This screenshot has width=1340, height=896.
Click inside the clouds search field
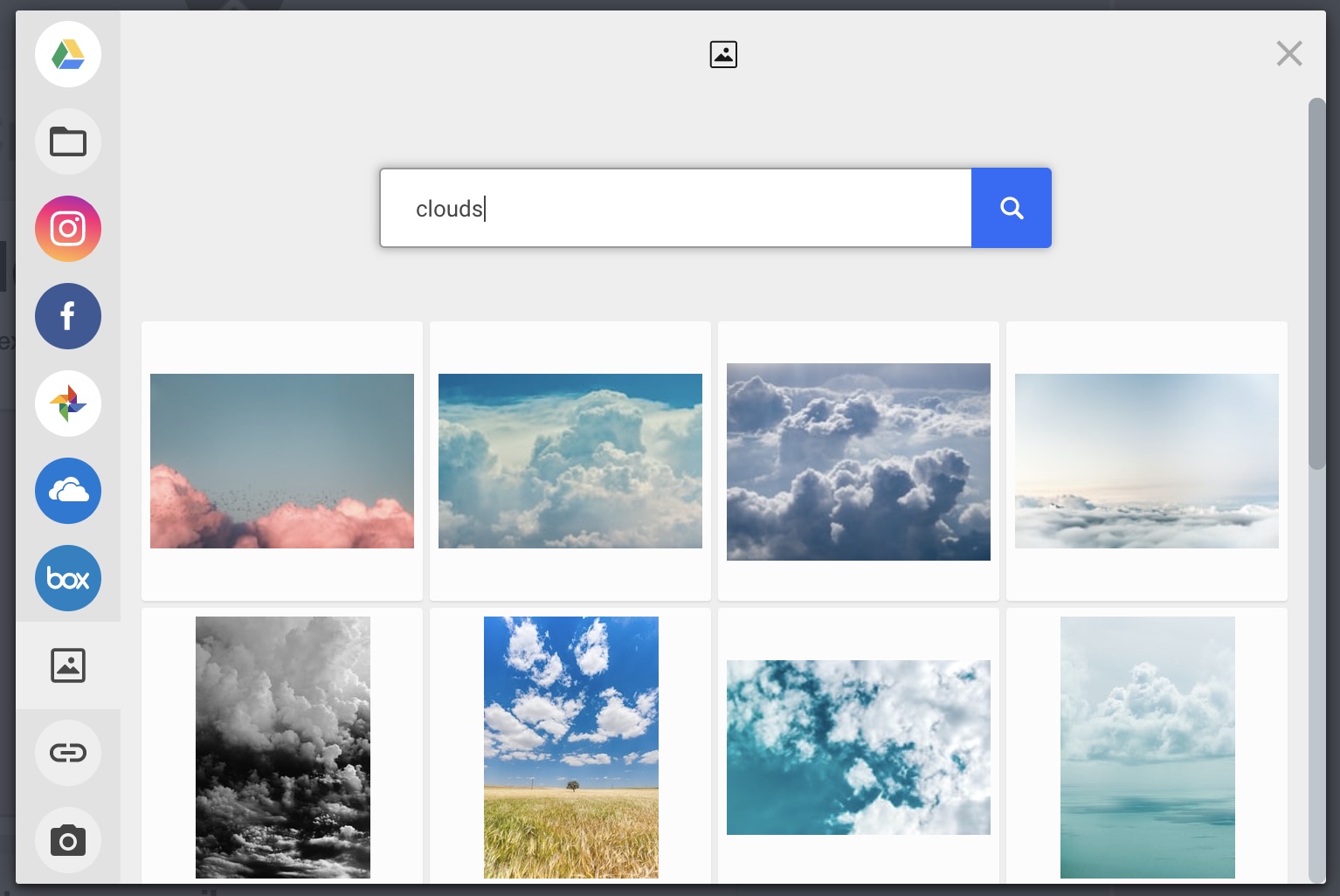[674, 208]
